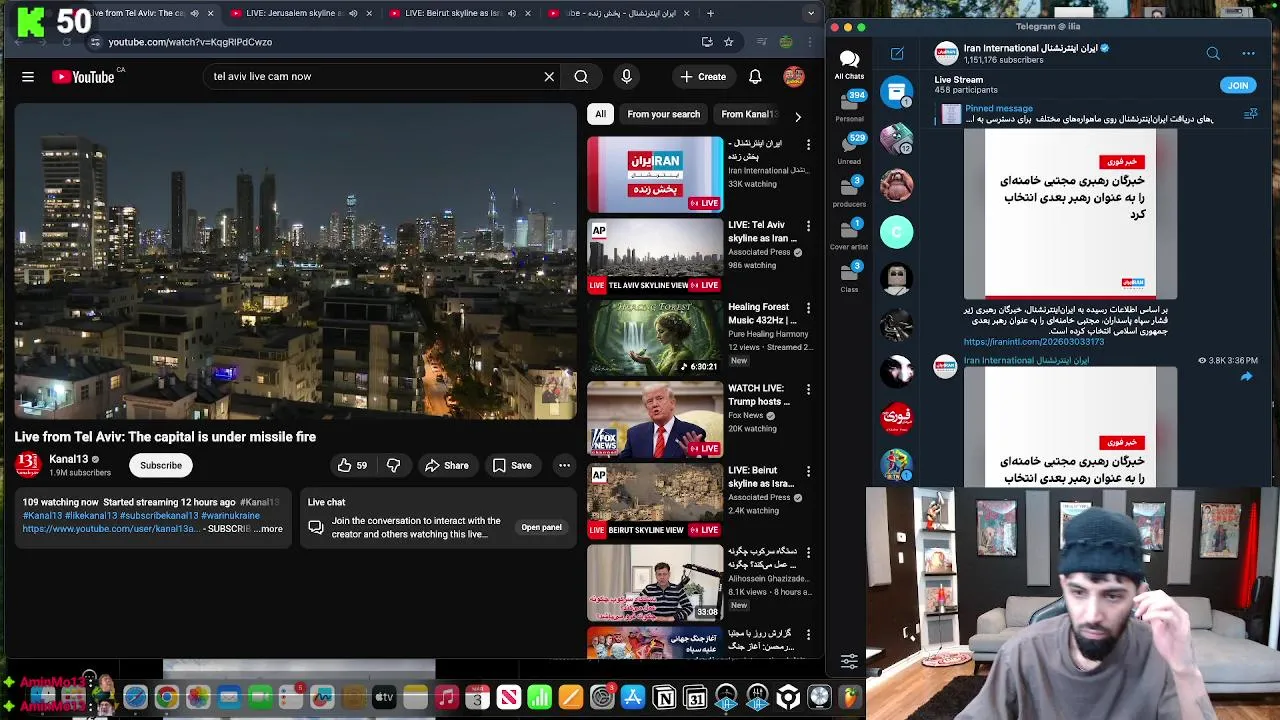The width and height of the screenshot is (1280, 720).
Task: Mute the Jerusalem skyline tab audio
Action: [x=352, y=13]
